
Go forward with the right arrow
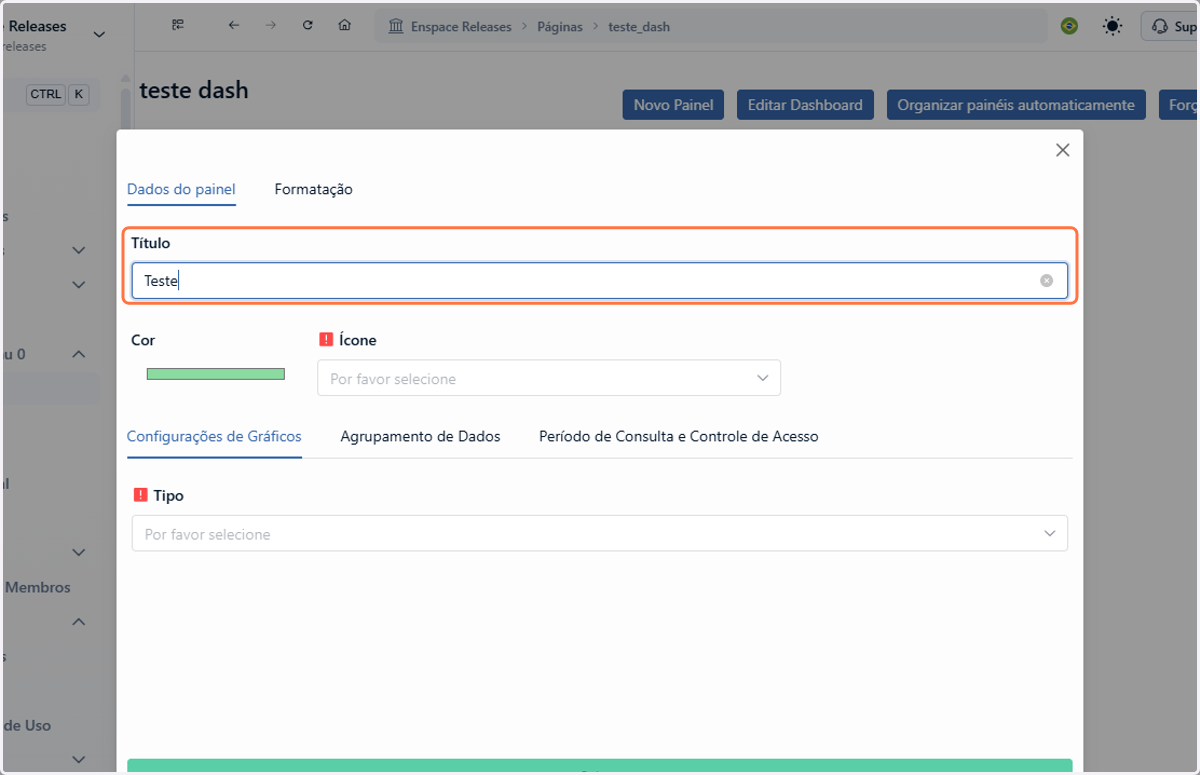point(270,25)
